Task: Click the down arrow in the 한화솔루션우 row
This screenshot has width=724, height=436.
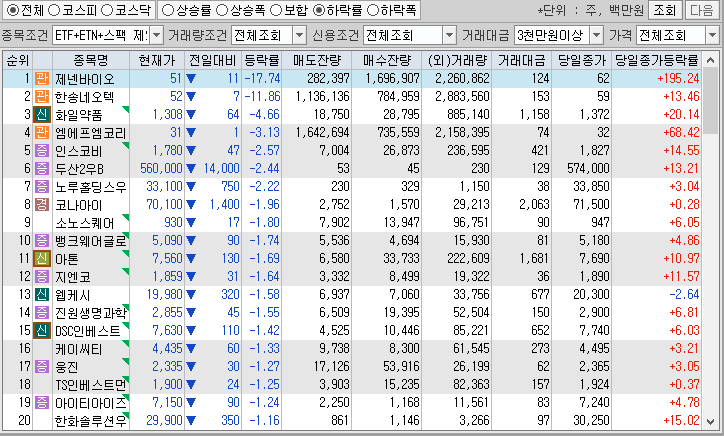Action: click(191, 421)
